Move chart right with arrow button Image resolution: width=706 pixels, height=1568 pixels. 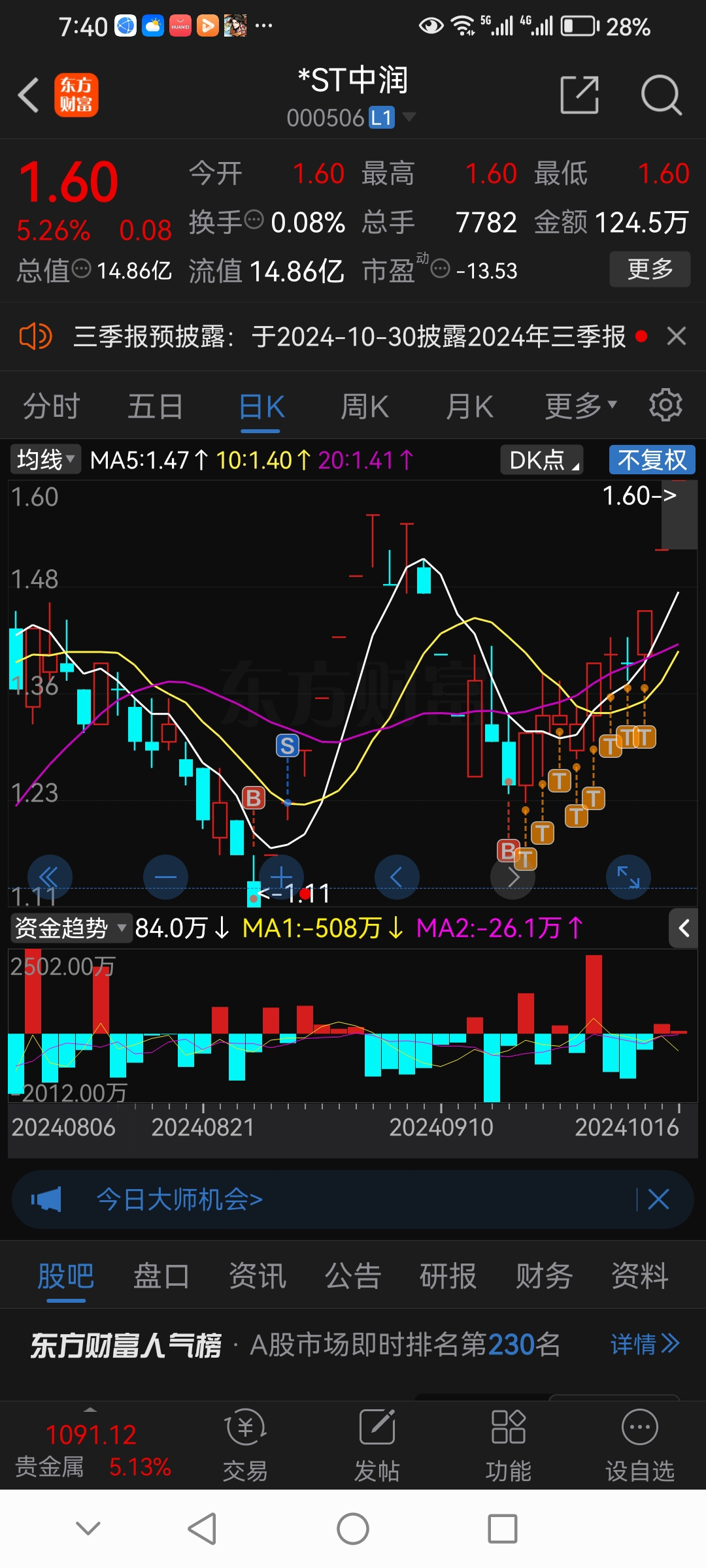click(513, 877)
